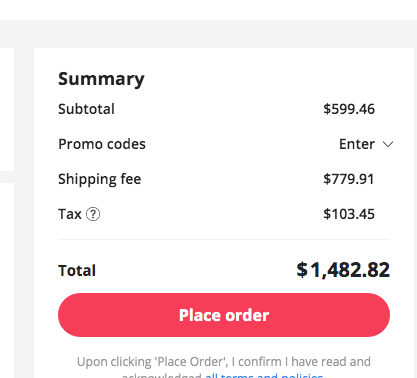Click the Tax label text
Viewport: 417px width, 378px height.
pos(70,214)
